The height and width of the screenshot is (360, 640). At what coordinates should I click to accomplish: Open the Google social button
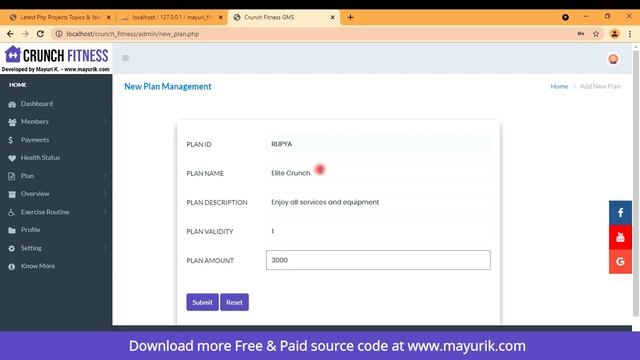tap(620, 262)
